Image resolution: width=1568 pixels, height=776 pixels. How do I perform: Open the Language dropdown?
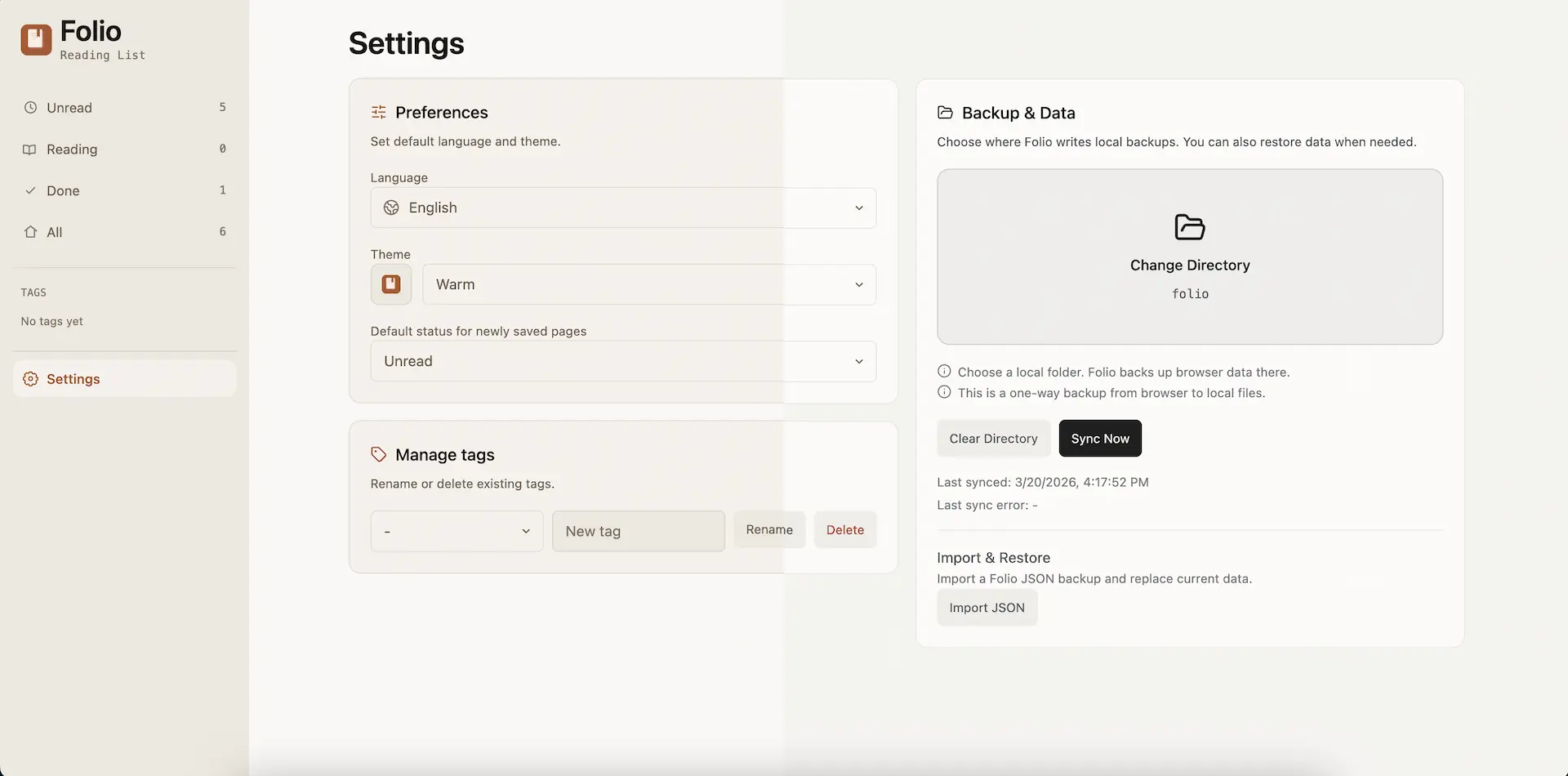pos(622,207)
